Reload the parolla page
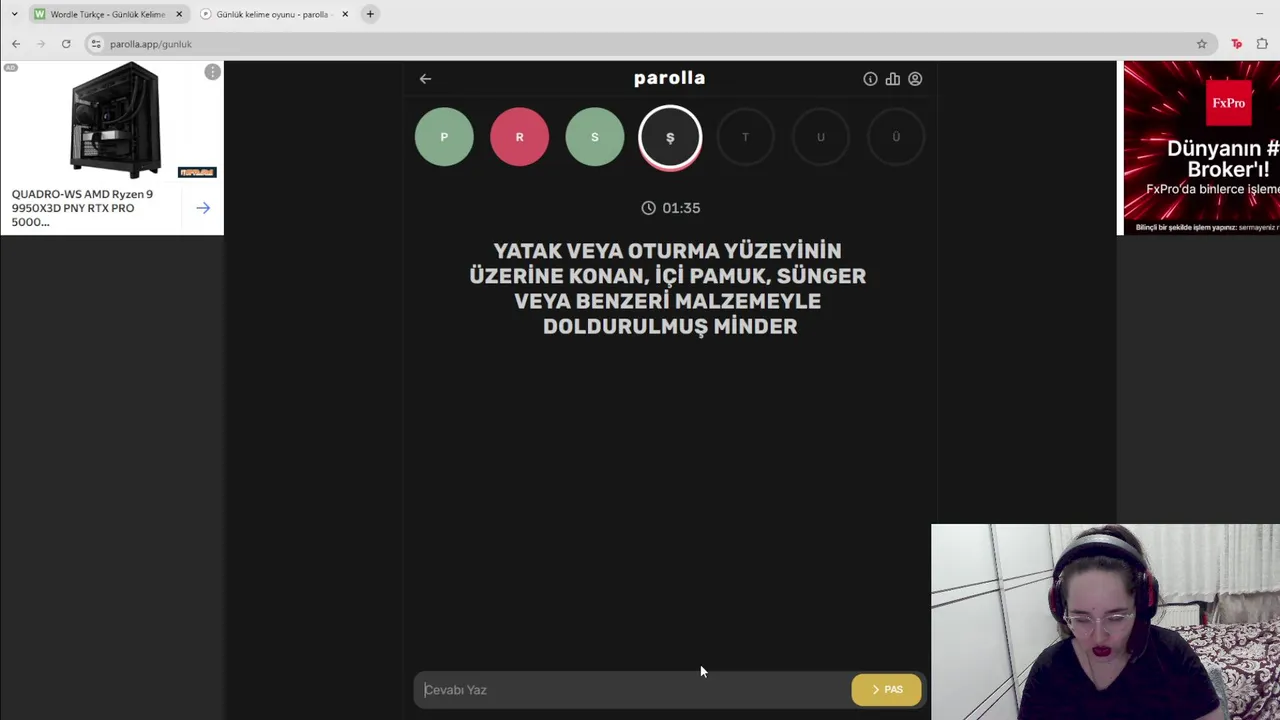 66,44
